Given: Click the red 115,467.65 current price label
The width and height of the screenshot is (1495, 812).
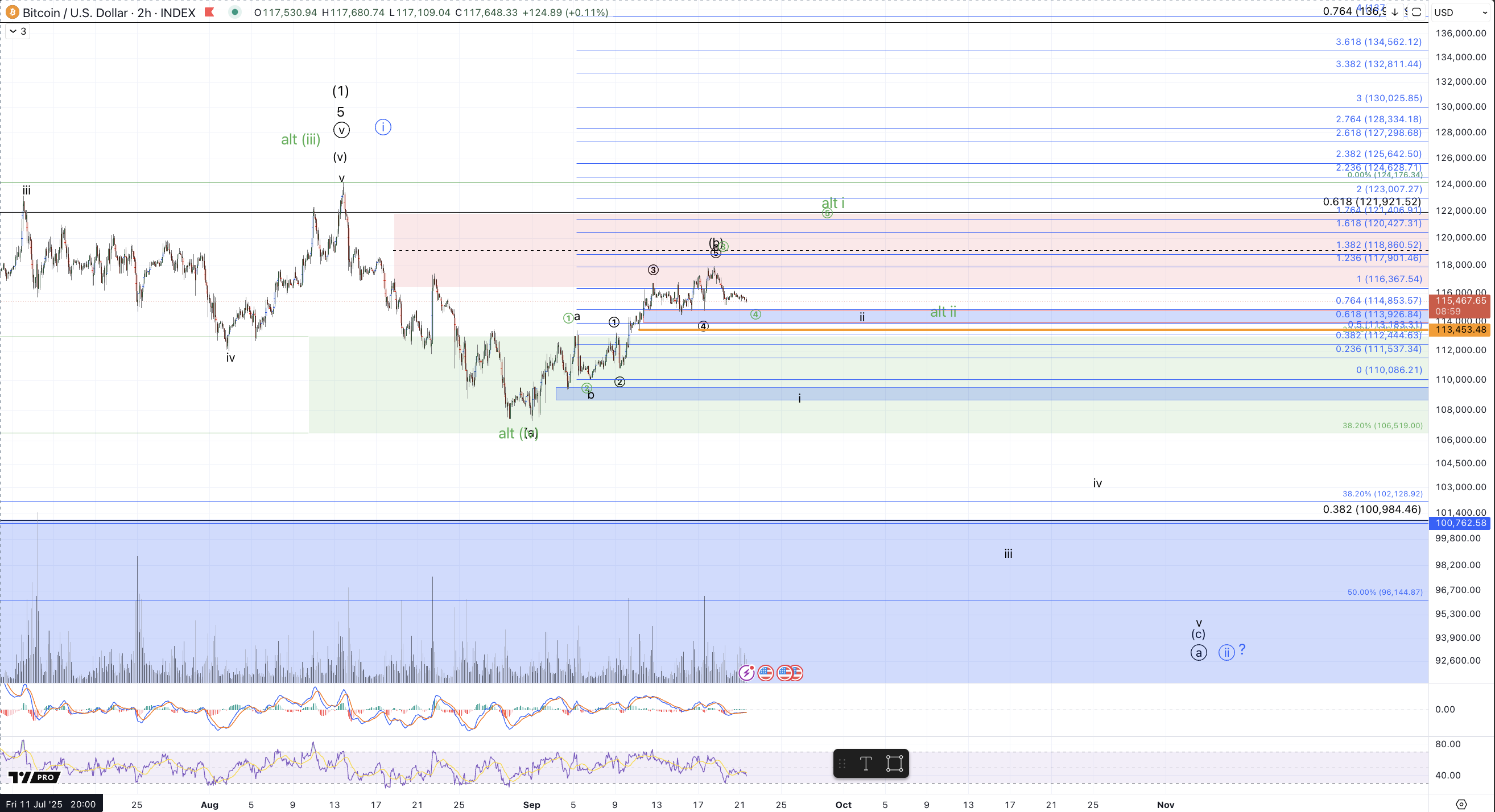Looking at the screenshot, I should tap(1461, 301).
